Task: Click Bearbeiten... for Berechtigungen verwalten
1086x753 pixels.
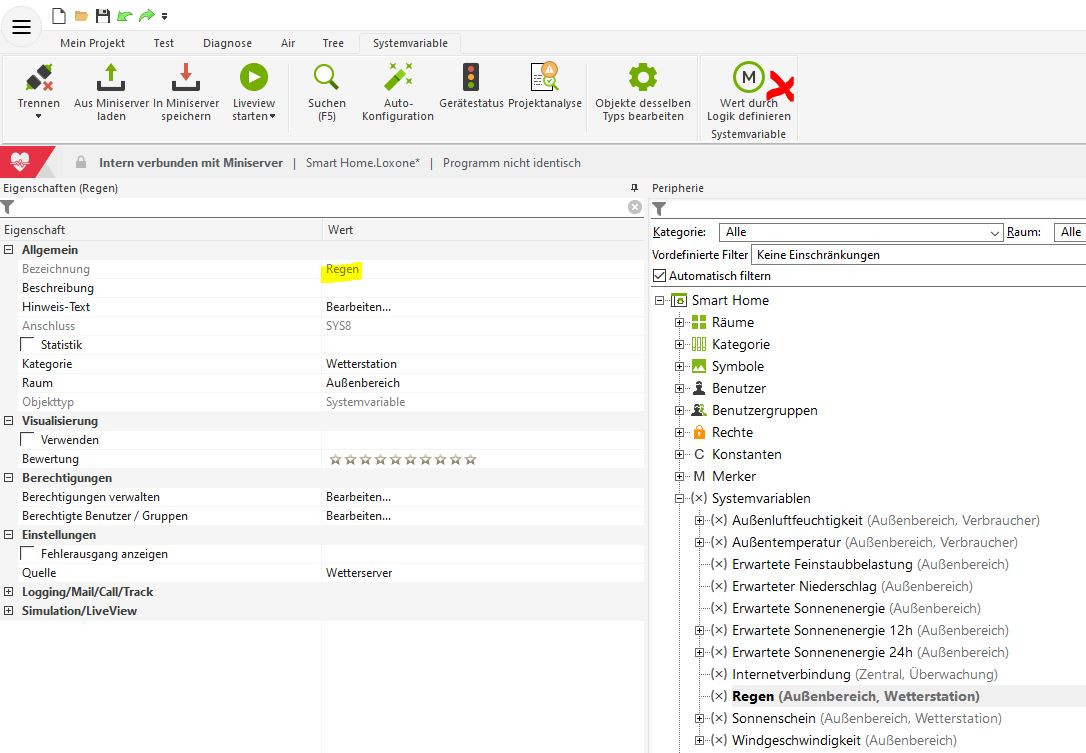Action: pyautogui.click(x=358, y=497)
